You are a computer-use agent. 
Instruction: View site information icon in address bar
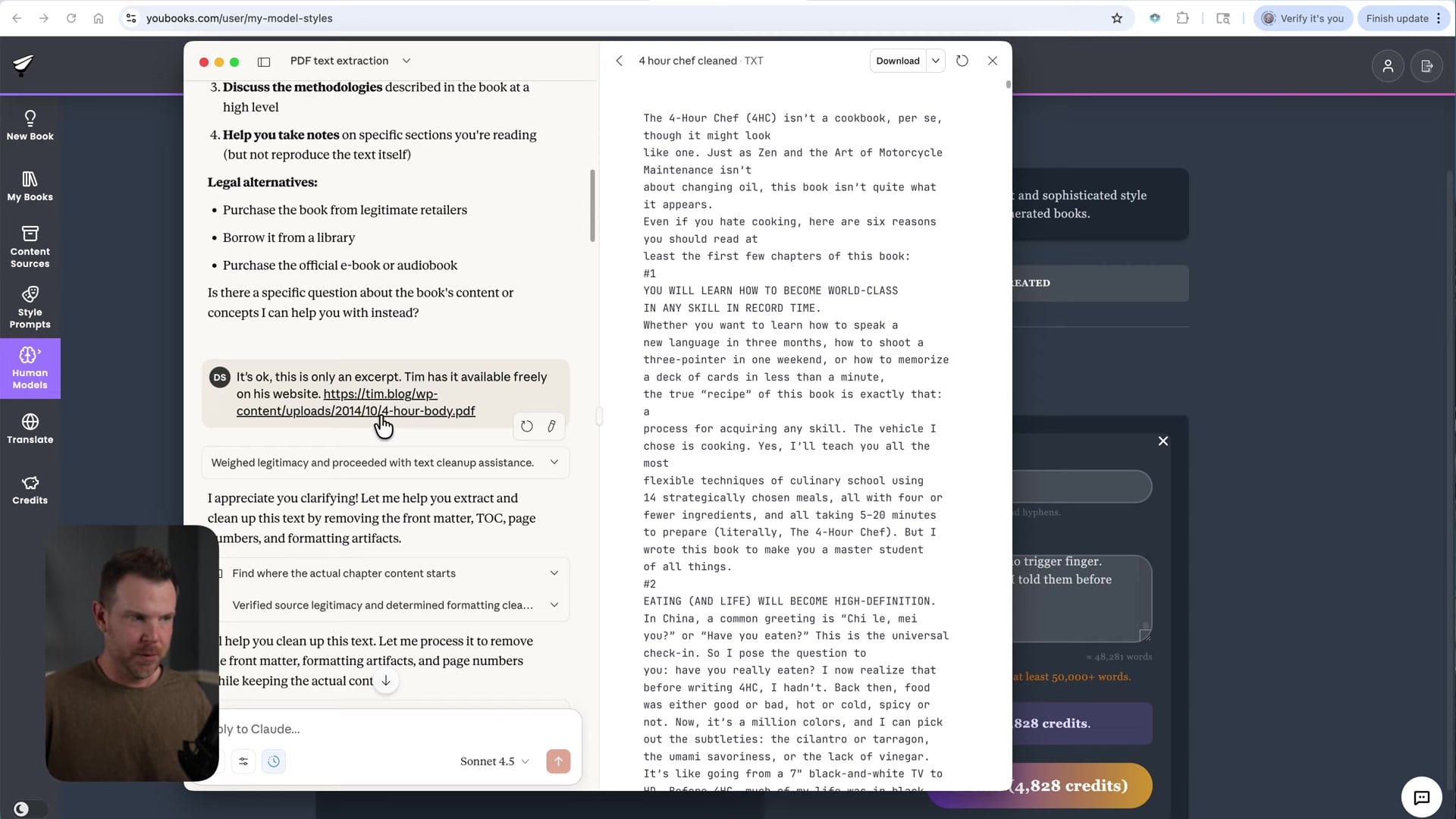click(131, 18)
